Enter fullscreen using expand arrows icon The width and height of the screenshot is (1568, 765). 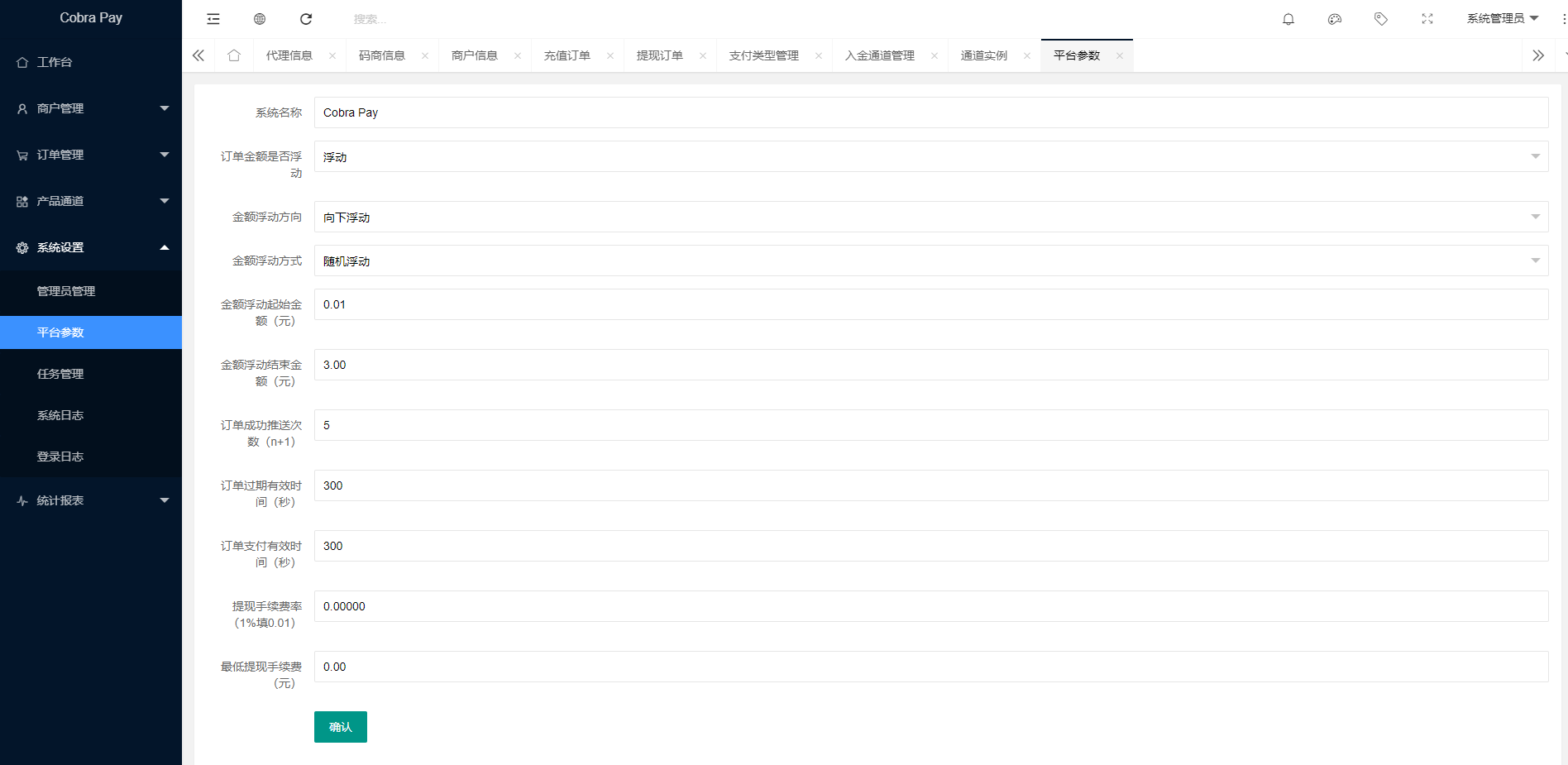[1427, 18]
